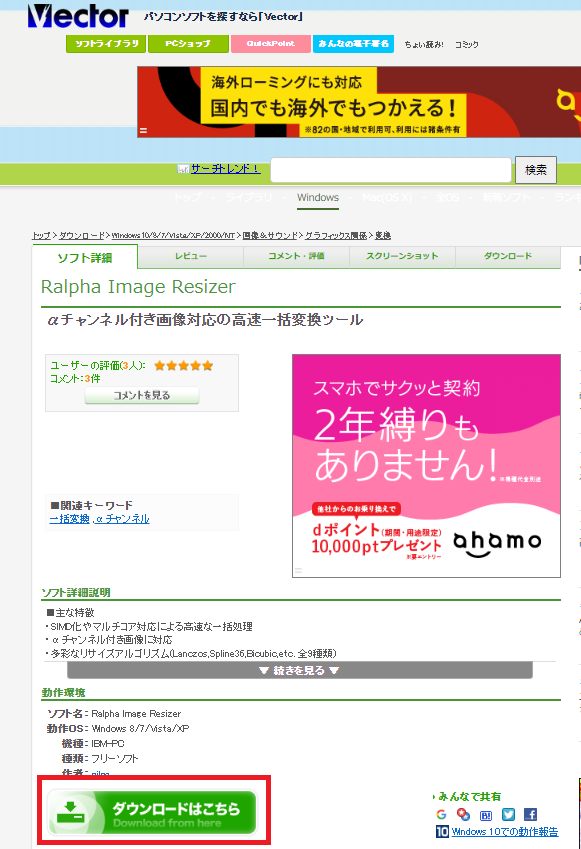Click 動作OS: Windows 8/7/Vista/XP row
Screen dimensions: 581x849
coord(118,729)
